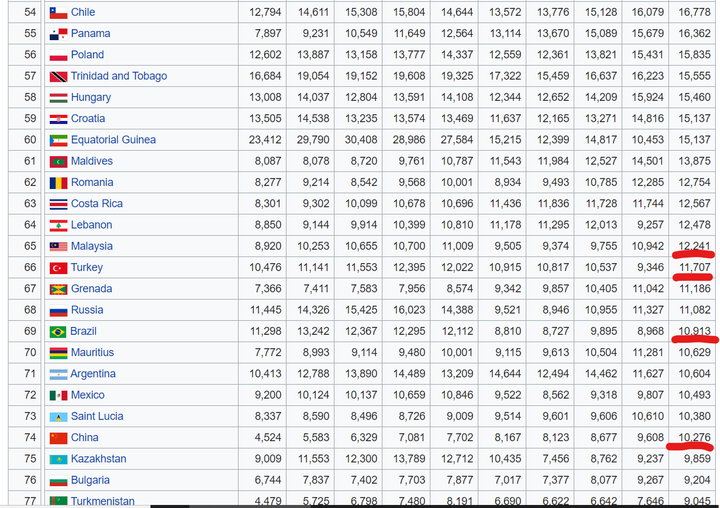Click the Poland flag icon
This screenshot has width=720, height=508.
(58, 55)
